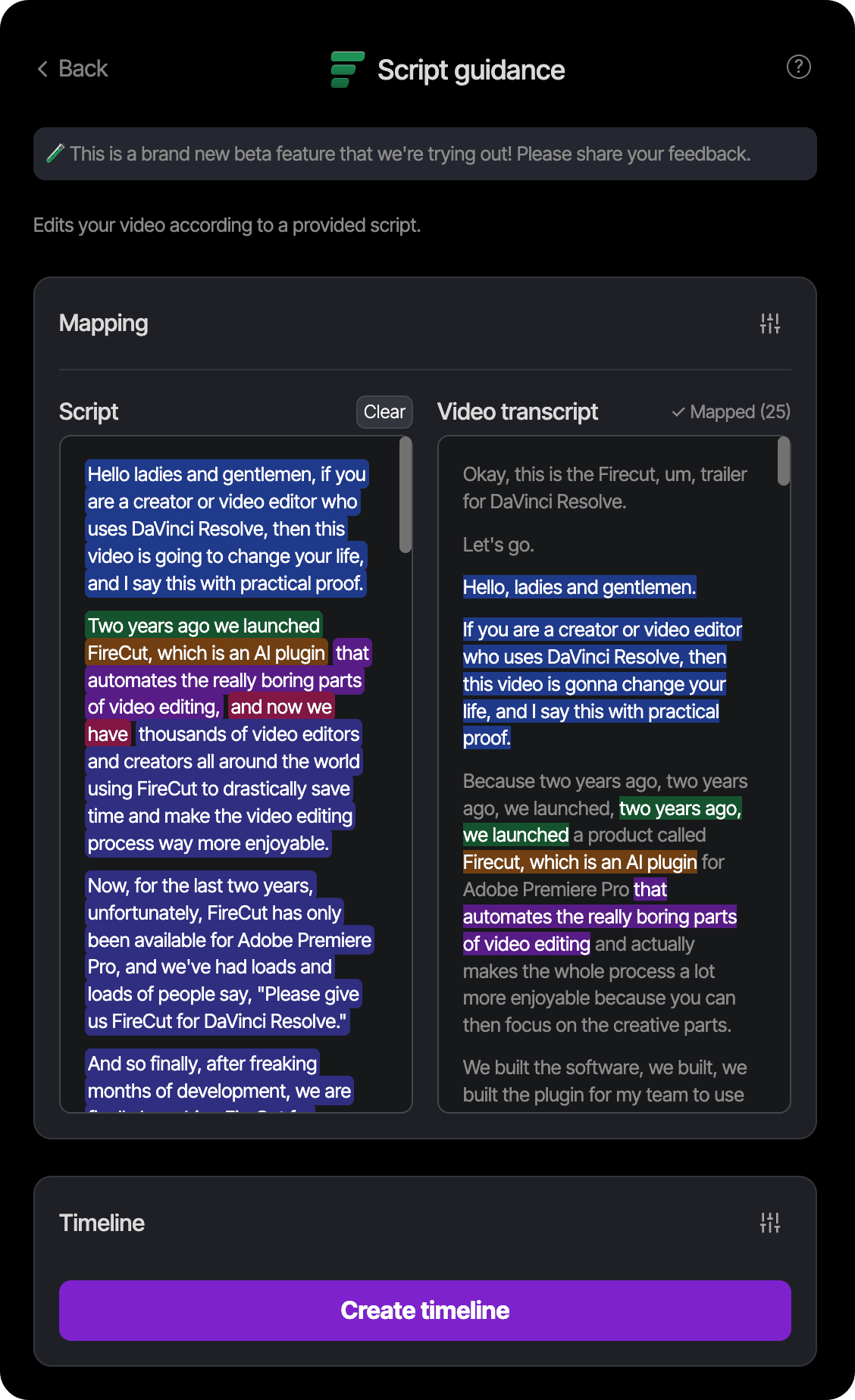Open Mapping settings sliders icon
The image size is (855, 1400).
pos(770,323)
